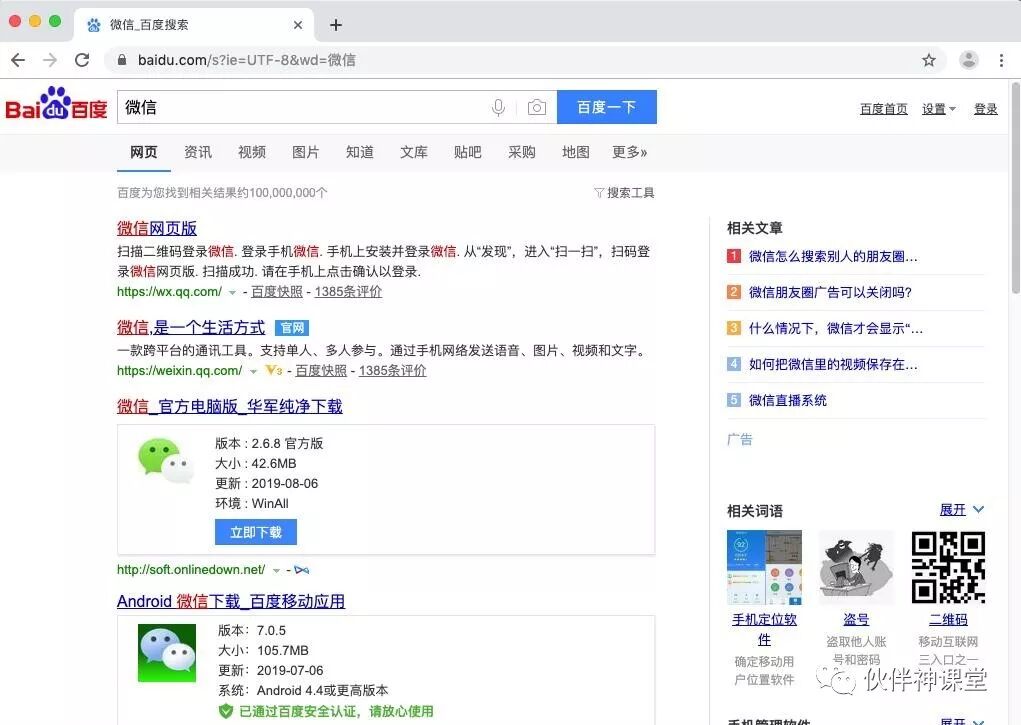This screenshot has height=725, width=1021.
Task: Open article 微信怎么搜索别人的朋友圈
Action: [833, 257]
